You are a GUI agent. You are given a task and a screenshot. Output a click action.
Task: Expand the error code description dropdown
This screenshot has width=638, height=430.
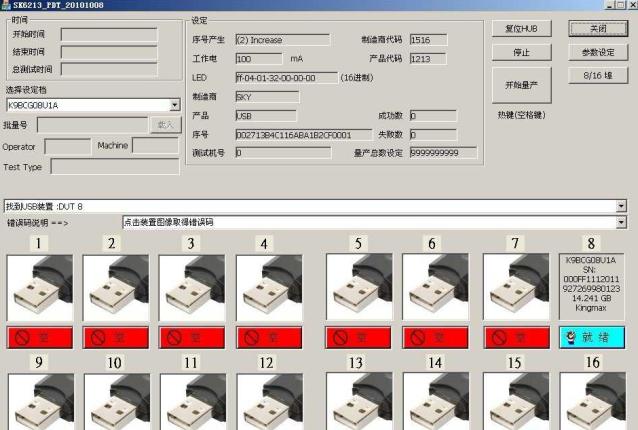(621, 222)
